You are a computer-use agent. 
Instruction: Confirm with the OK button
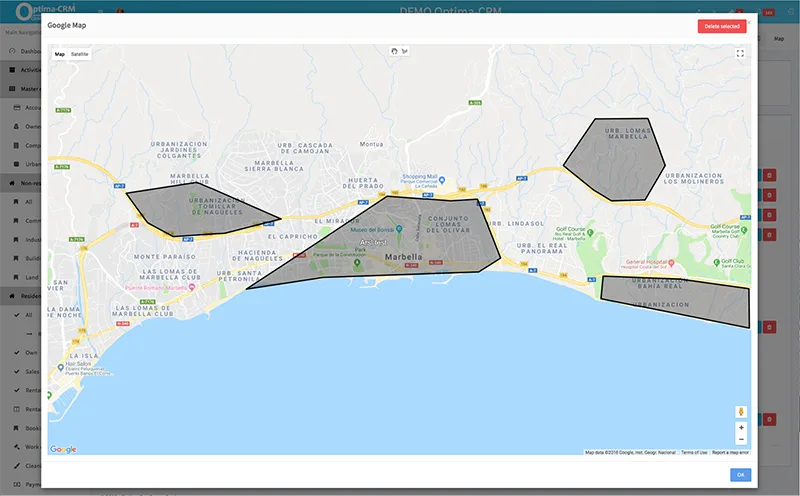[740, 475]
